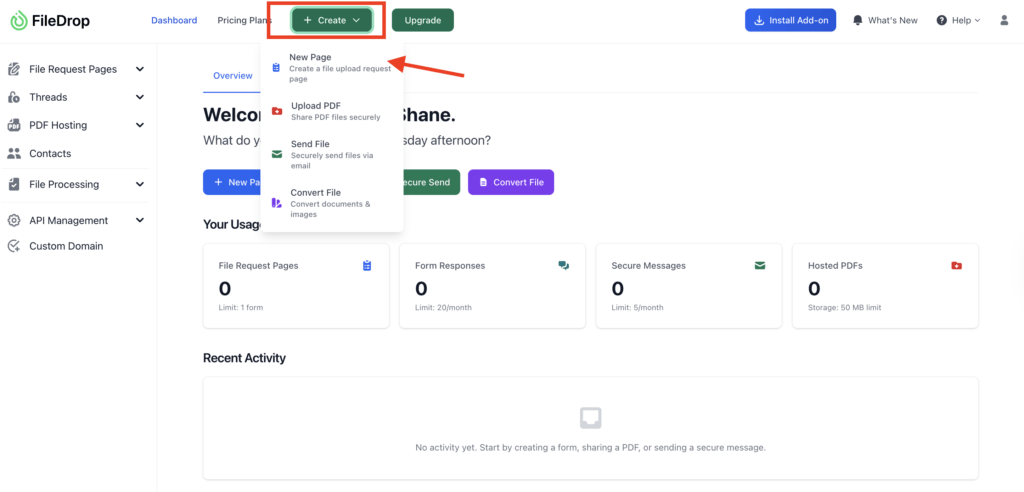
Task: Click the Send File envelope icon
Action: [x=277, y=154]
